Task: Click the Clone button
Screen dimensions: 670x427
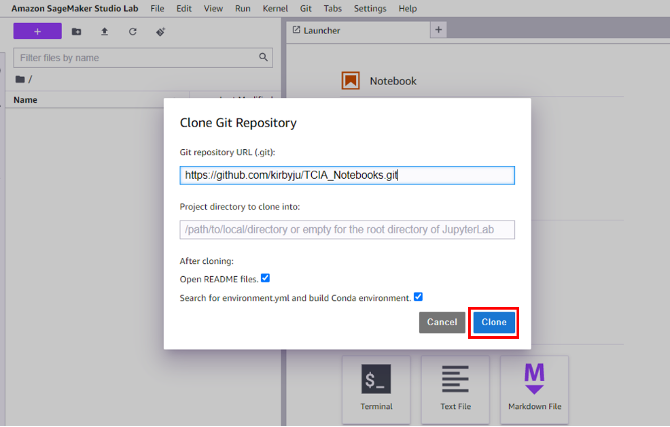Action: click(x=494, y=322)
